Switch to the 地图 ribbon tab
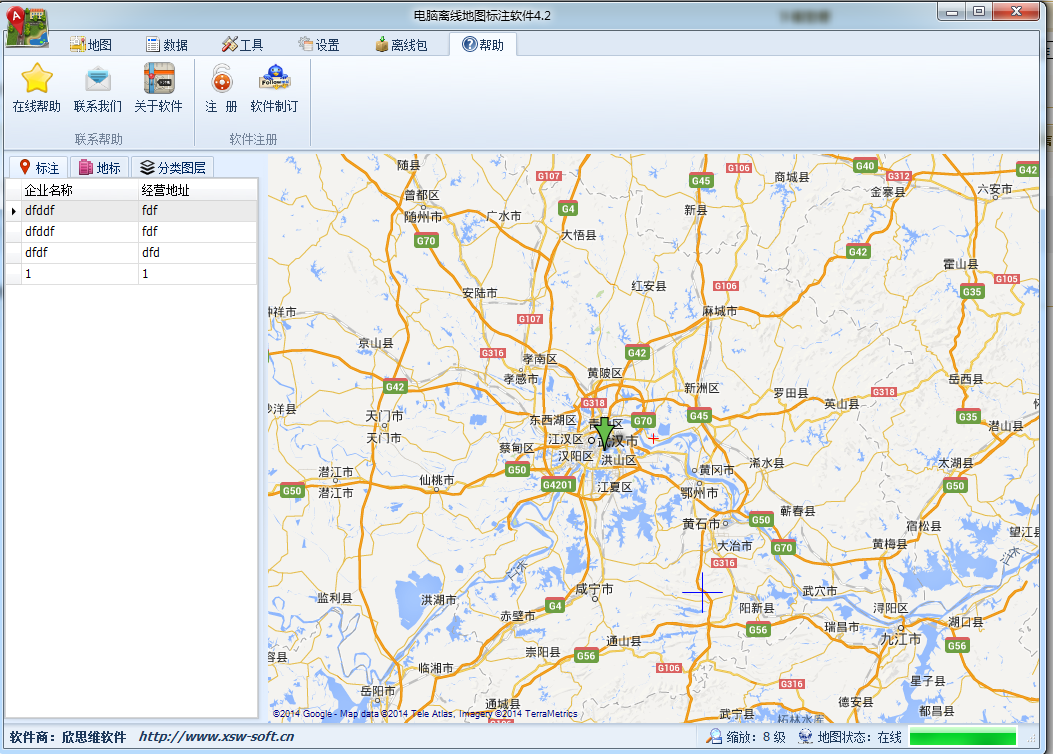 point(90,45)
